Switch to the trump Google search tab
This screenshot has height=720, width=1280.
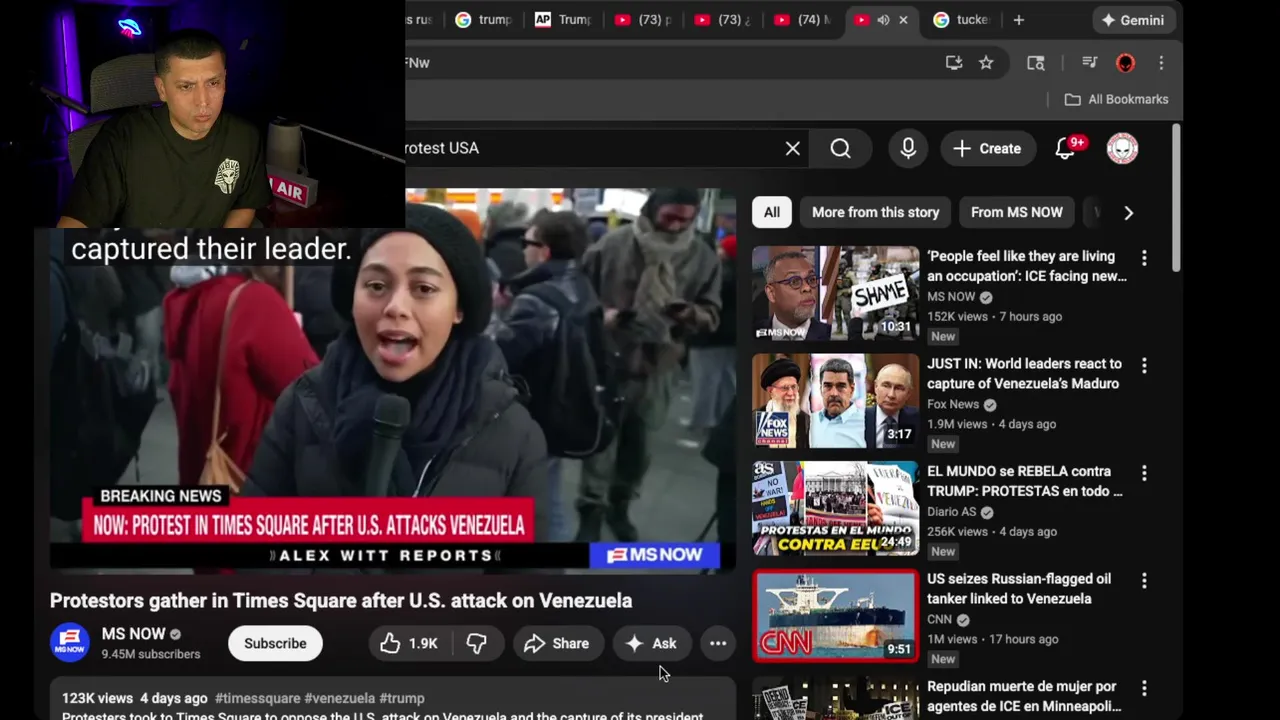[484, 20]
